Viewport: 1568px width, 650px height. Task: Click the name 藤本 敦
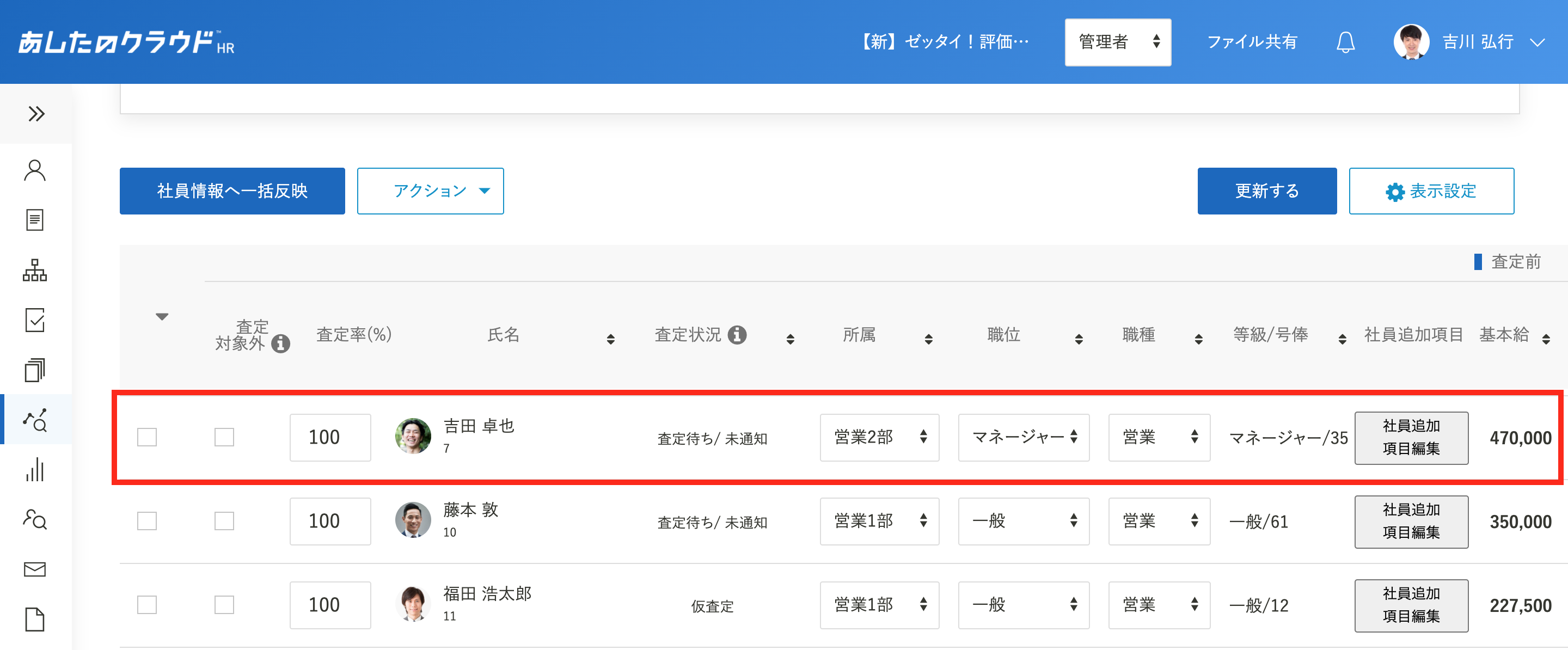(470, 510)
